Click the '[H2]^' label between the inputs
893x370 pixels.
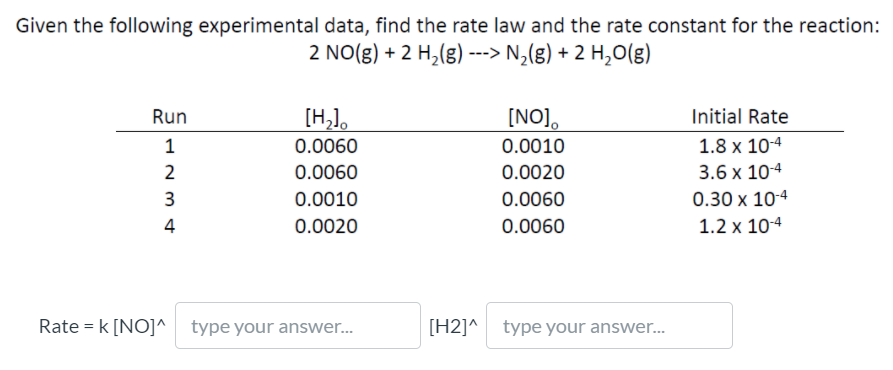click(x=453, y=326)
